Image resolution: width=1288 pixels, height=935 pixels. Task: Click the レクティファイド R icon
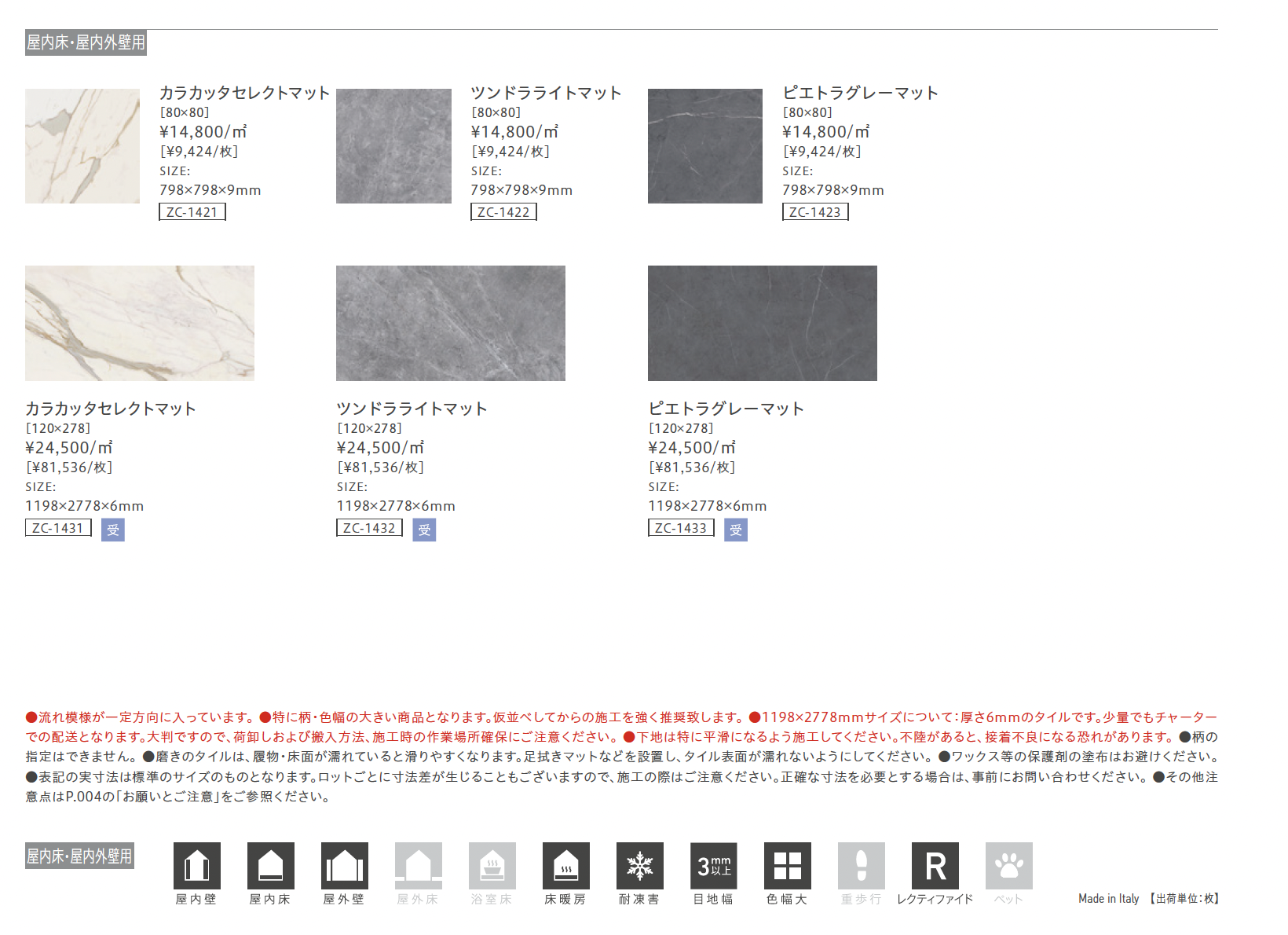[935, 866]
